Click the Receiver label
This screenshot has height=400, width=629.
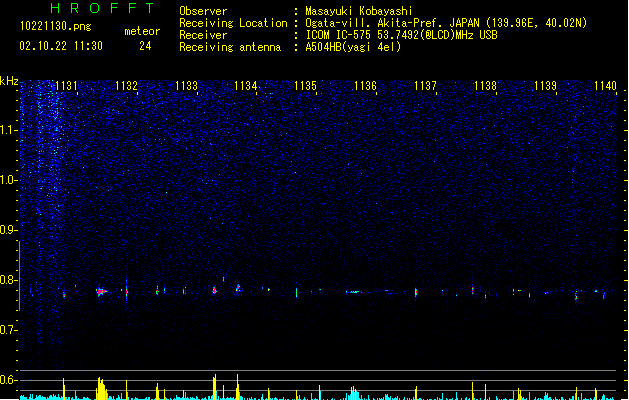(203, 35)
